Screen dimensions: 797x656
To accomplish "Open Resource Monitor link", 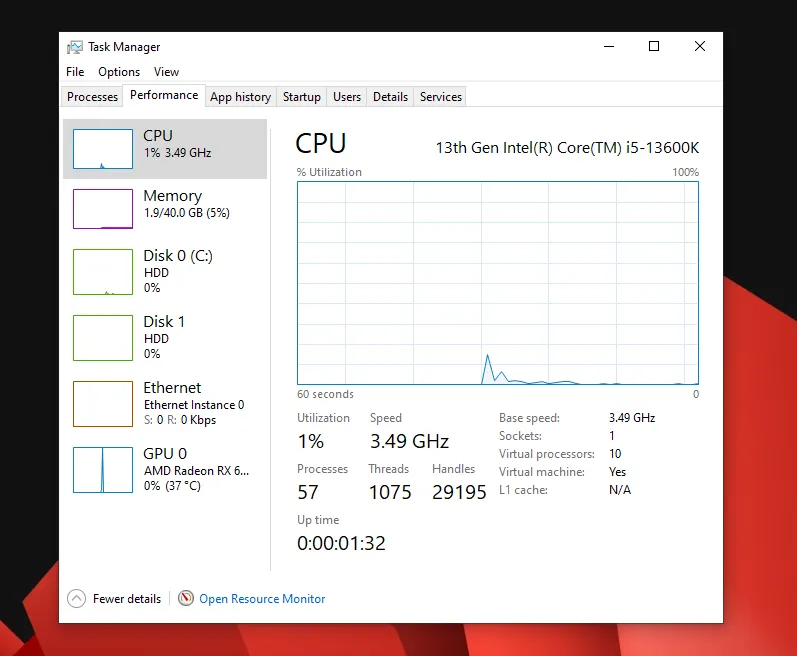I will point(262,599).
